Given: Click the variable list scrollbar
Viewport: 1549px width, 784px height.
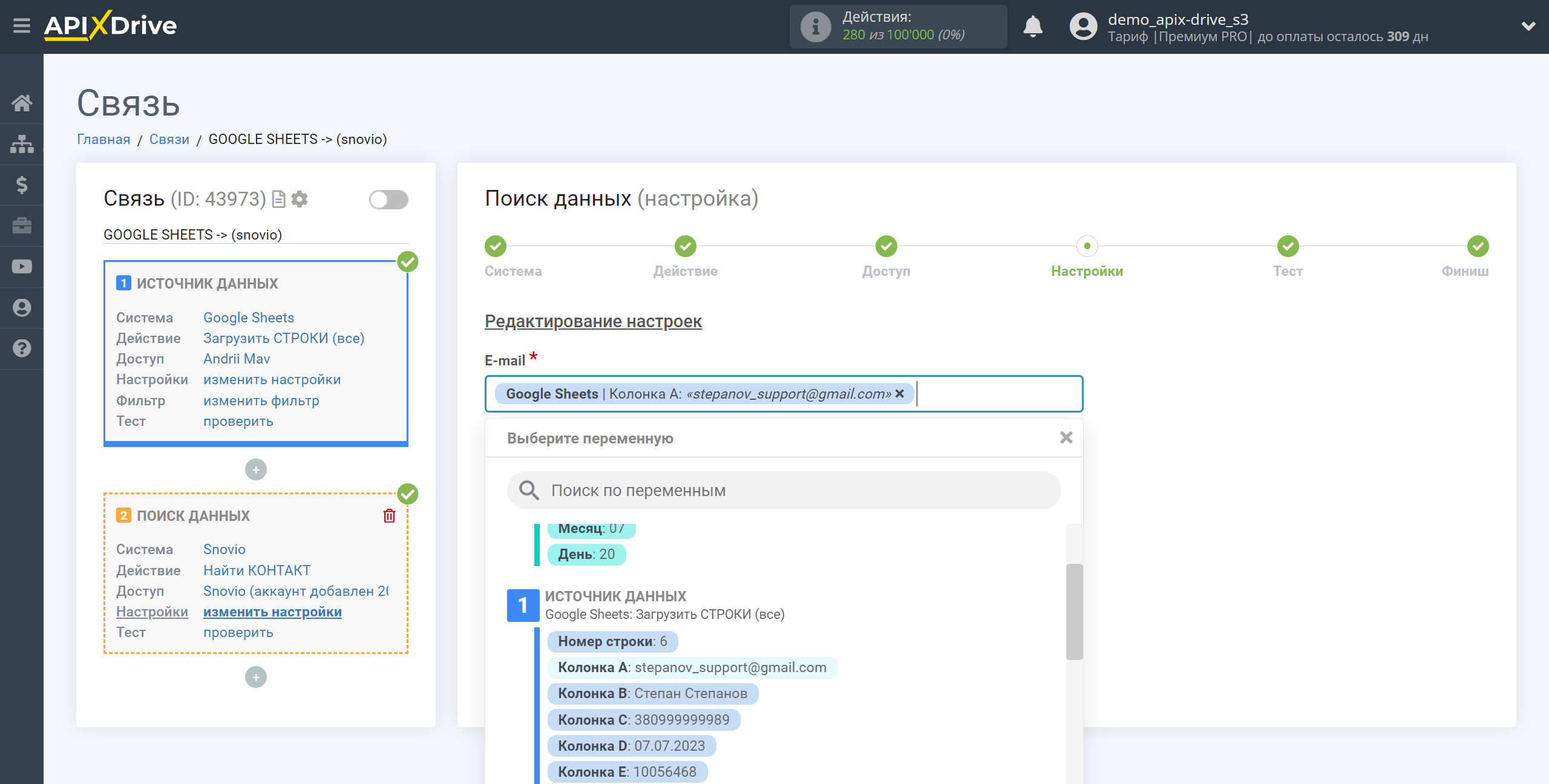Looking at the screenshot, I should coord(1074,612).
